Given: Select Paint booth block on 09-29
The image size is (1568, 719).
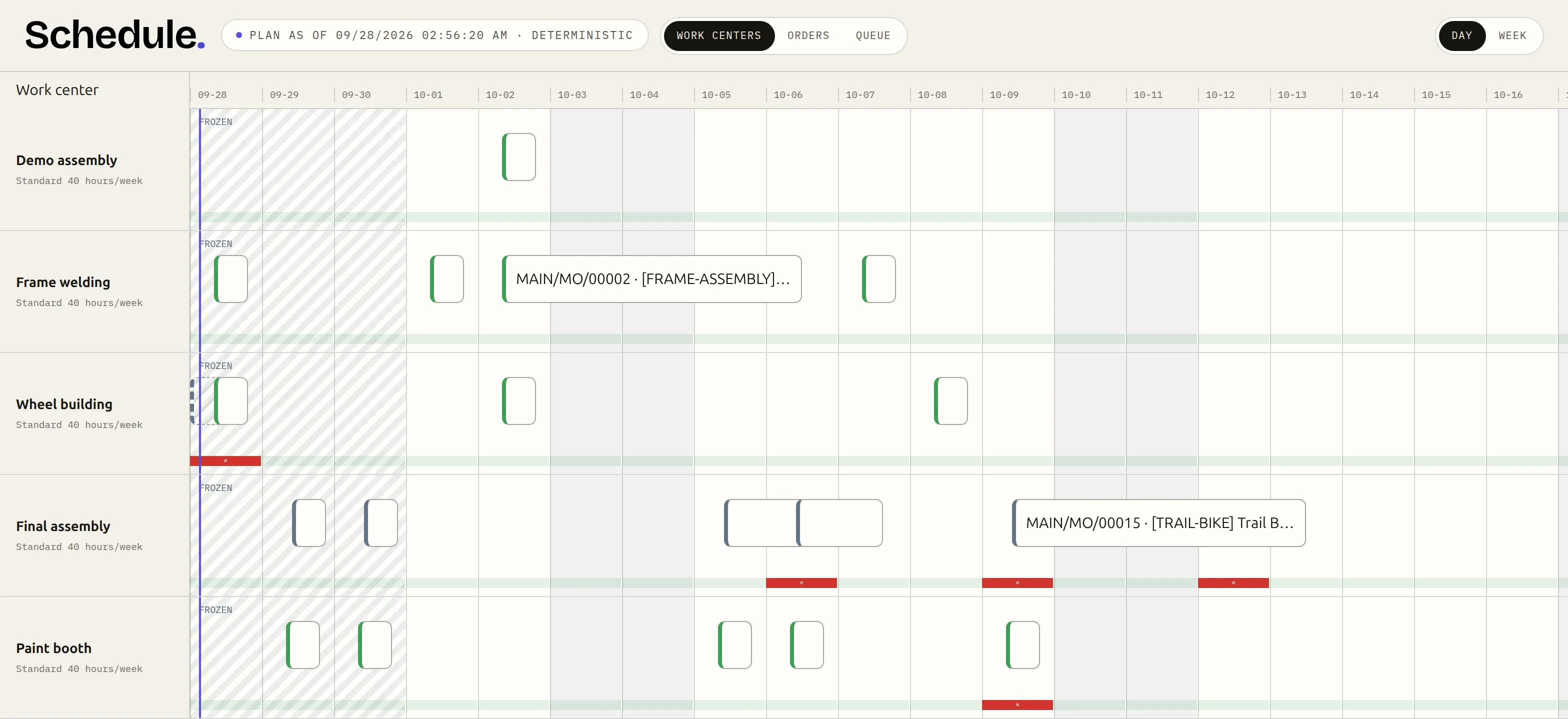Looking at the screenshot, I should coord(303,644).
